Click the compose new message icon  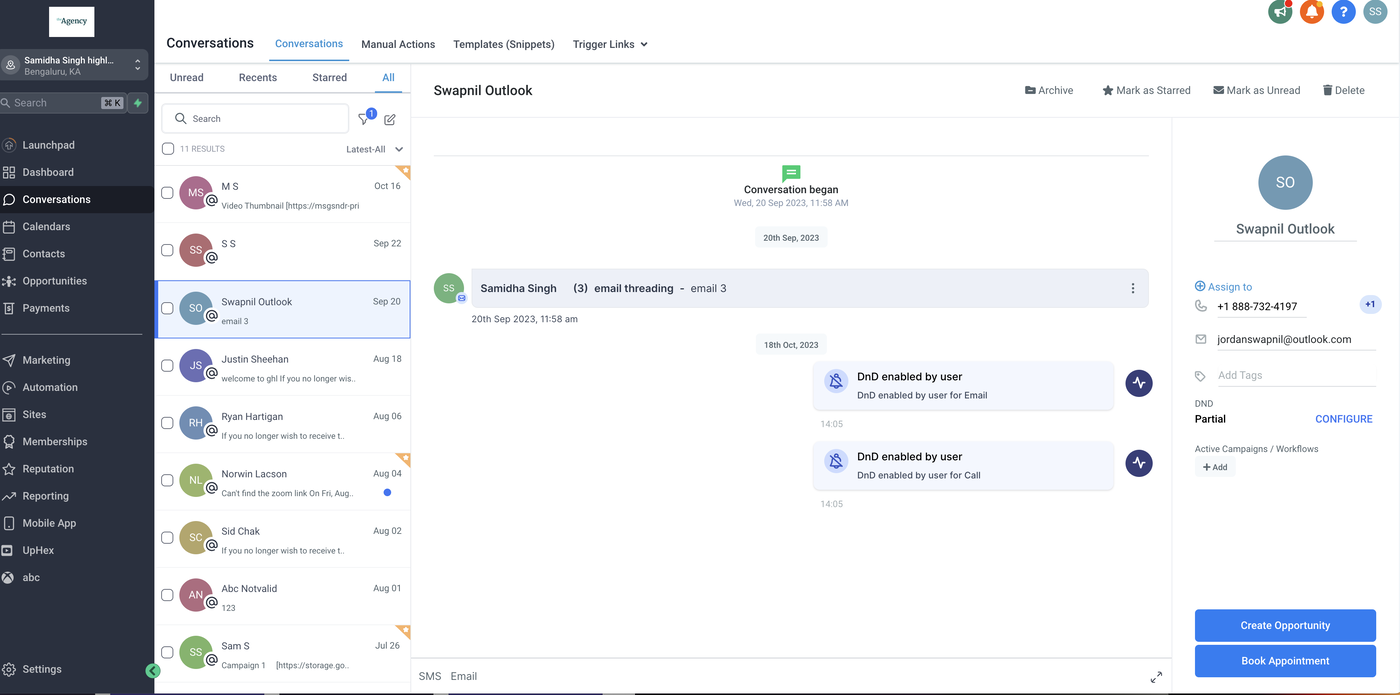click(390, 119)
